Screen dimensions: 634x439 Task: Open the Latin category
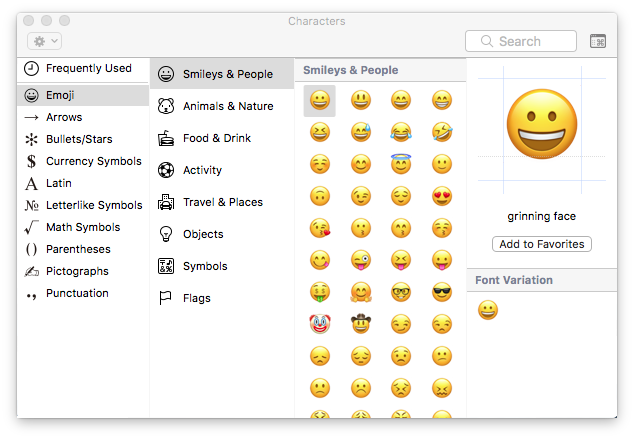83,184
